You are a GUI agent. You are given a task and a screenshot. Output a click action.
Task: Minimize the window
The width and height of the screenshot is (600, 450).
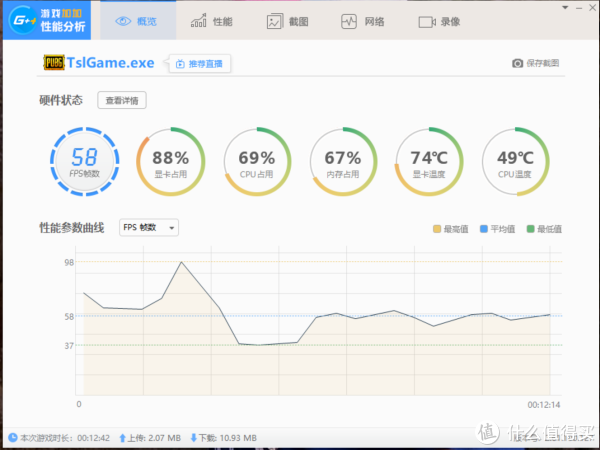coord(579,8)
